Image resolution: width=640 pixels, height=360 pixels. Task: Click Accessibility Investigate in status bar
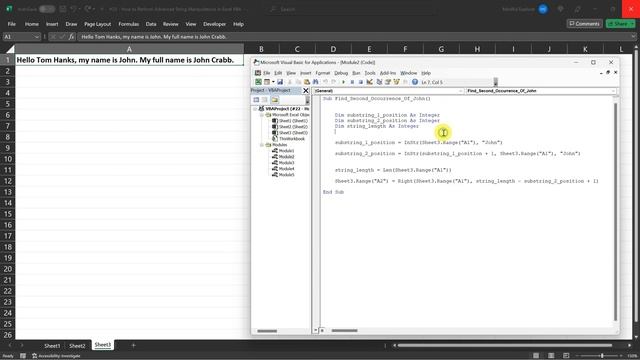(56, 356)
